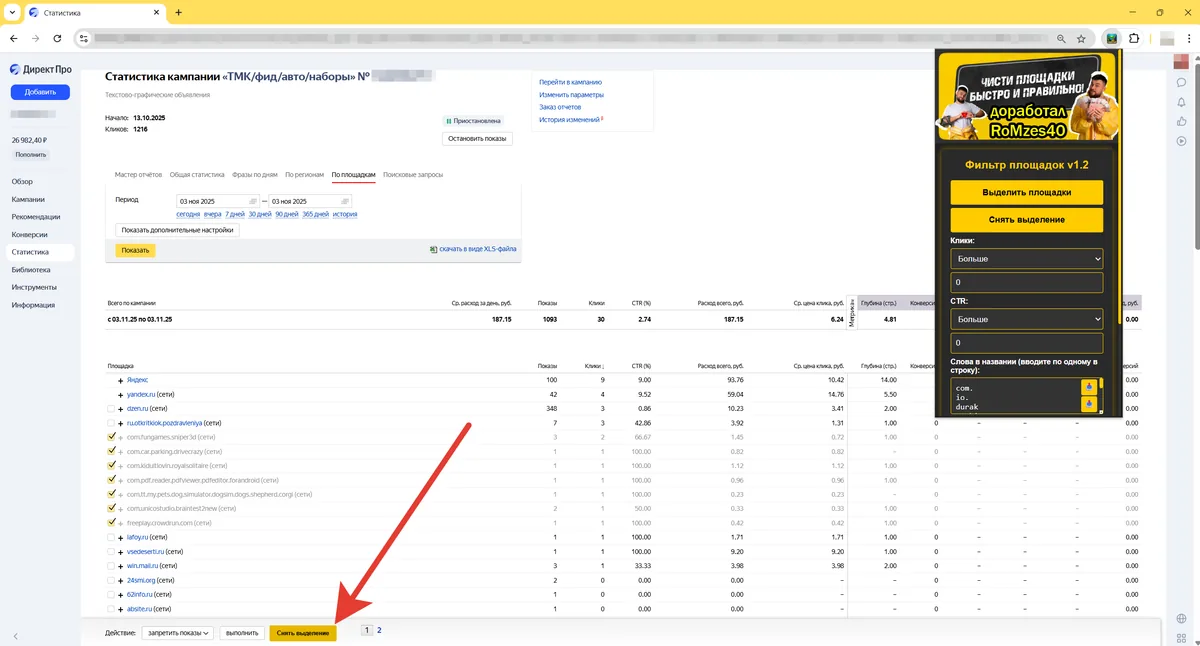The image size is (1200, 646).
Task: Click 'Показать дополнительные настройки' button
Action: coord(177,229)
